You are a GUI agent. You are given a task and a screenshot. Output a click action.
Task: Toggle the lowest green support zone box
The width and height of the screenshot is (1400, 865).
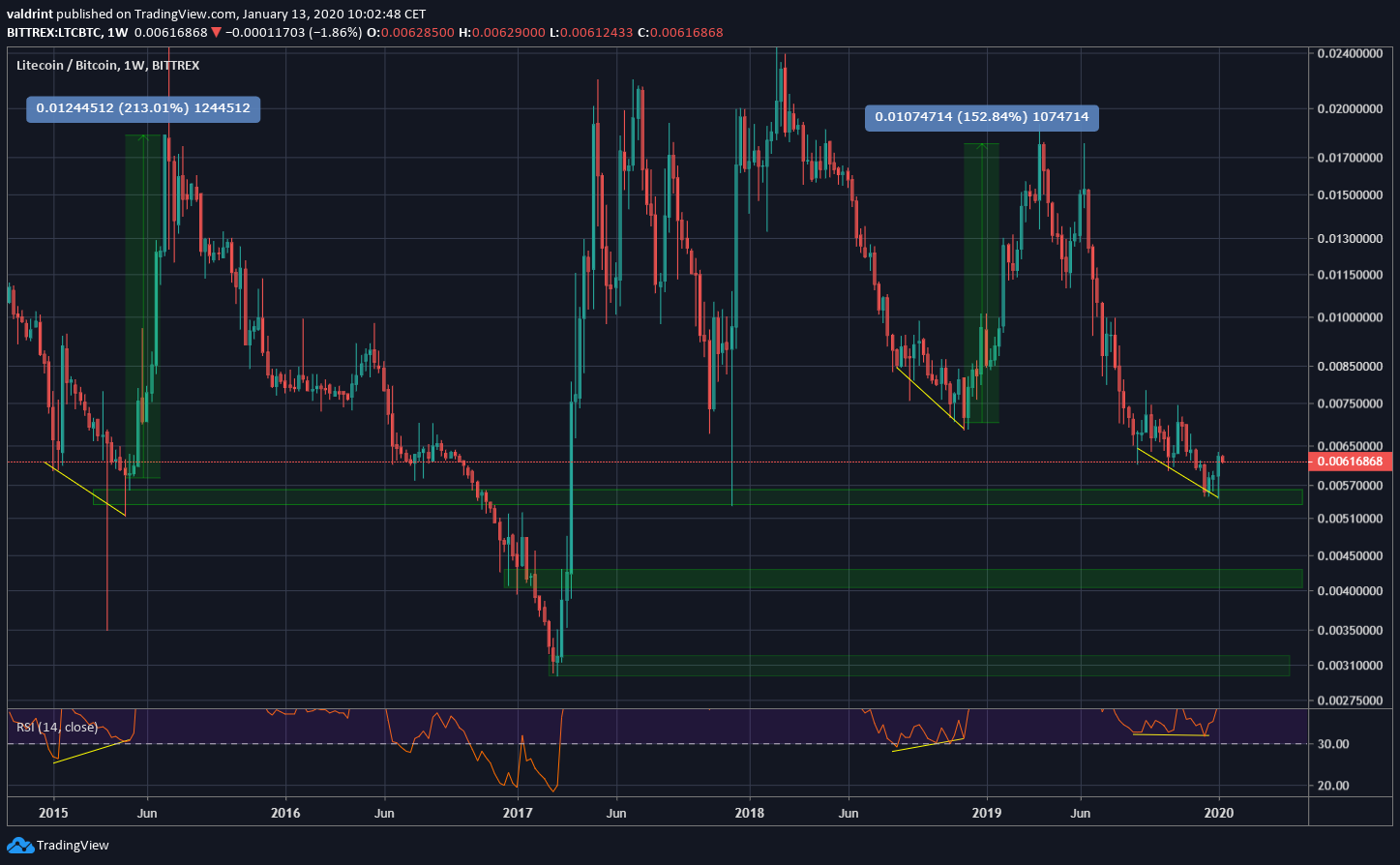click(919, 667)
